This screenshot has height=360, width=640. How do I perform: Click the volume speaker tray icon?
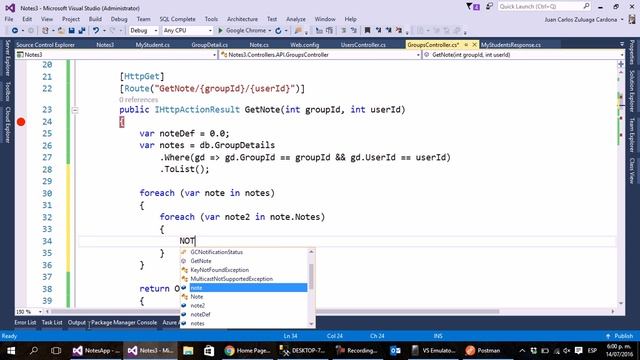pos(567,351)
